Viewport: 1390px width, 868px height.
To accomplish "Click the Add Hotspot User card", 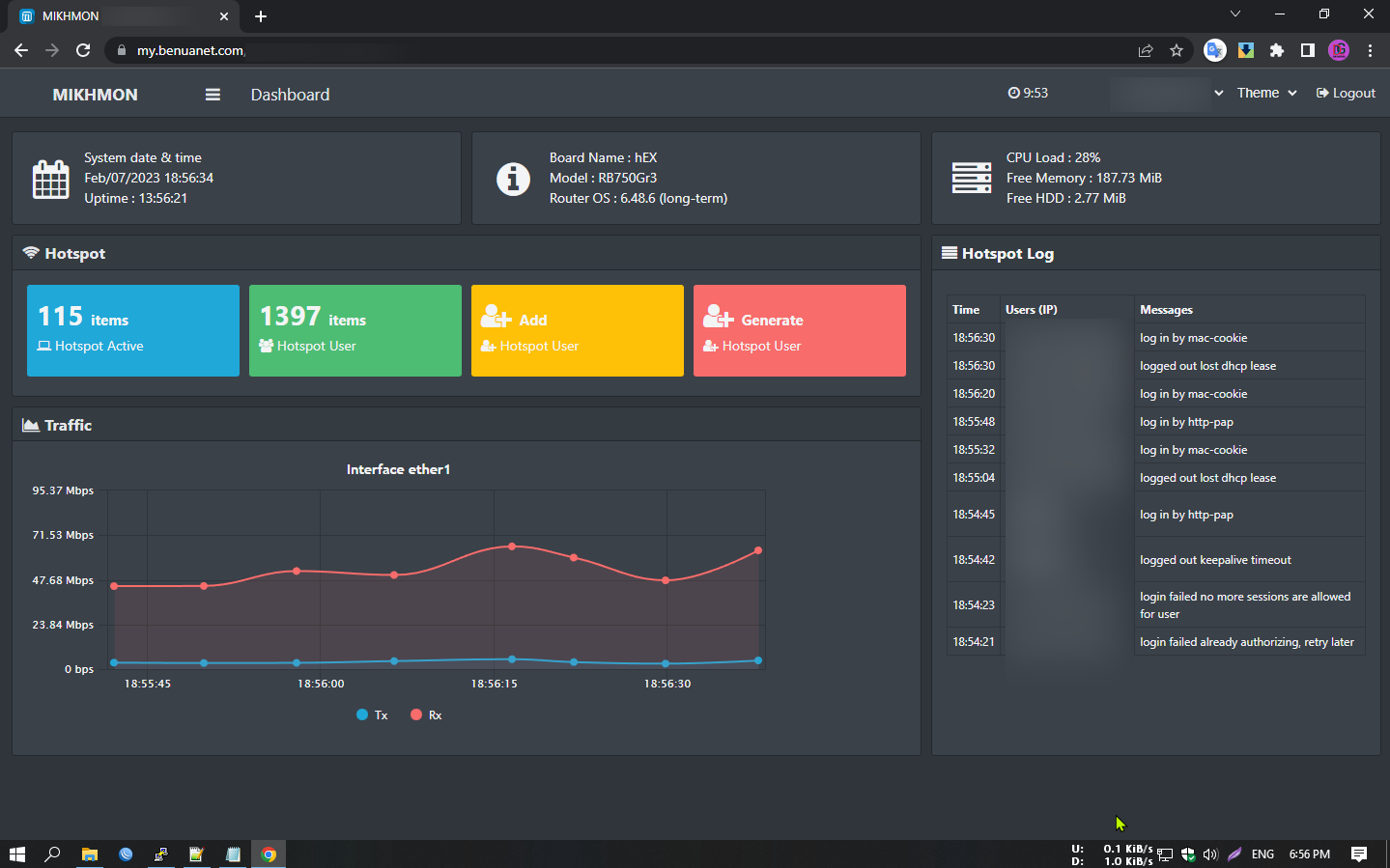I will click(x=578, y=330).
